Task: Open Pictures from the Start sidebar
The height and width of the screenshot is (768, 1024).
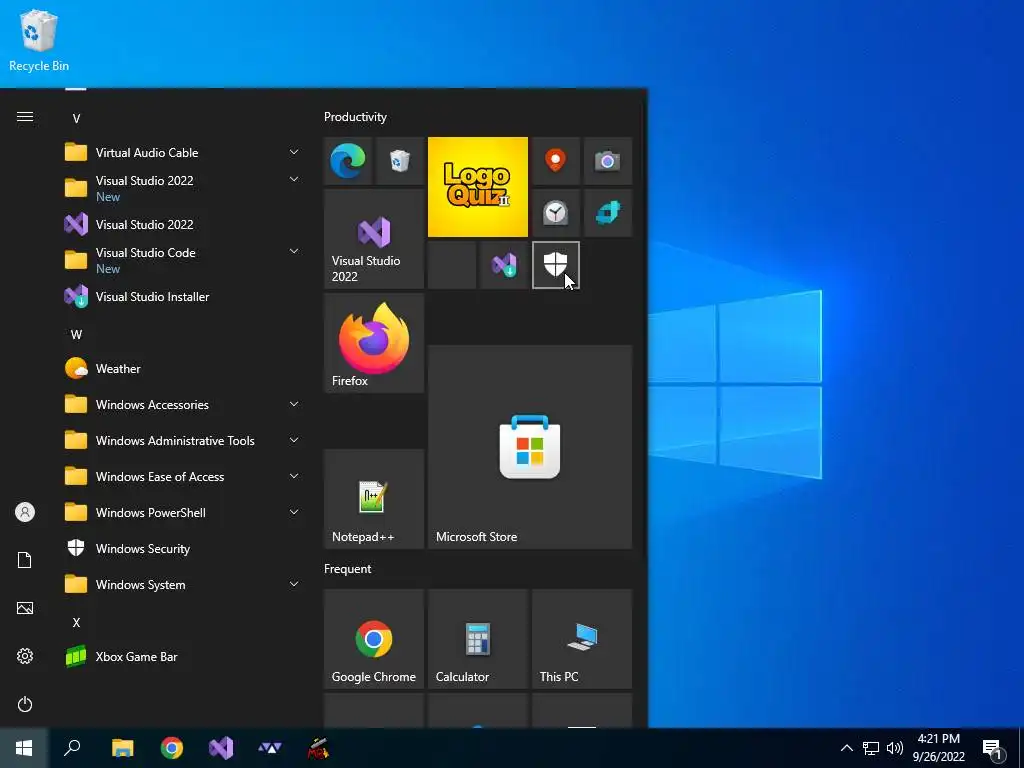Action: coord(25,608)
